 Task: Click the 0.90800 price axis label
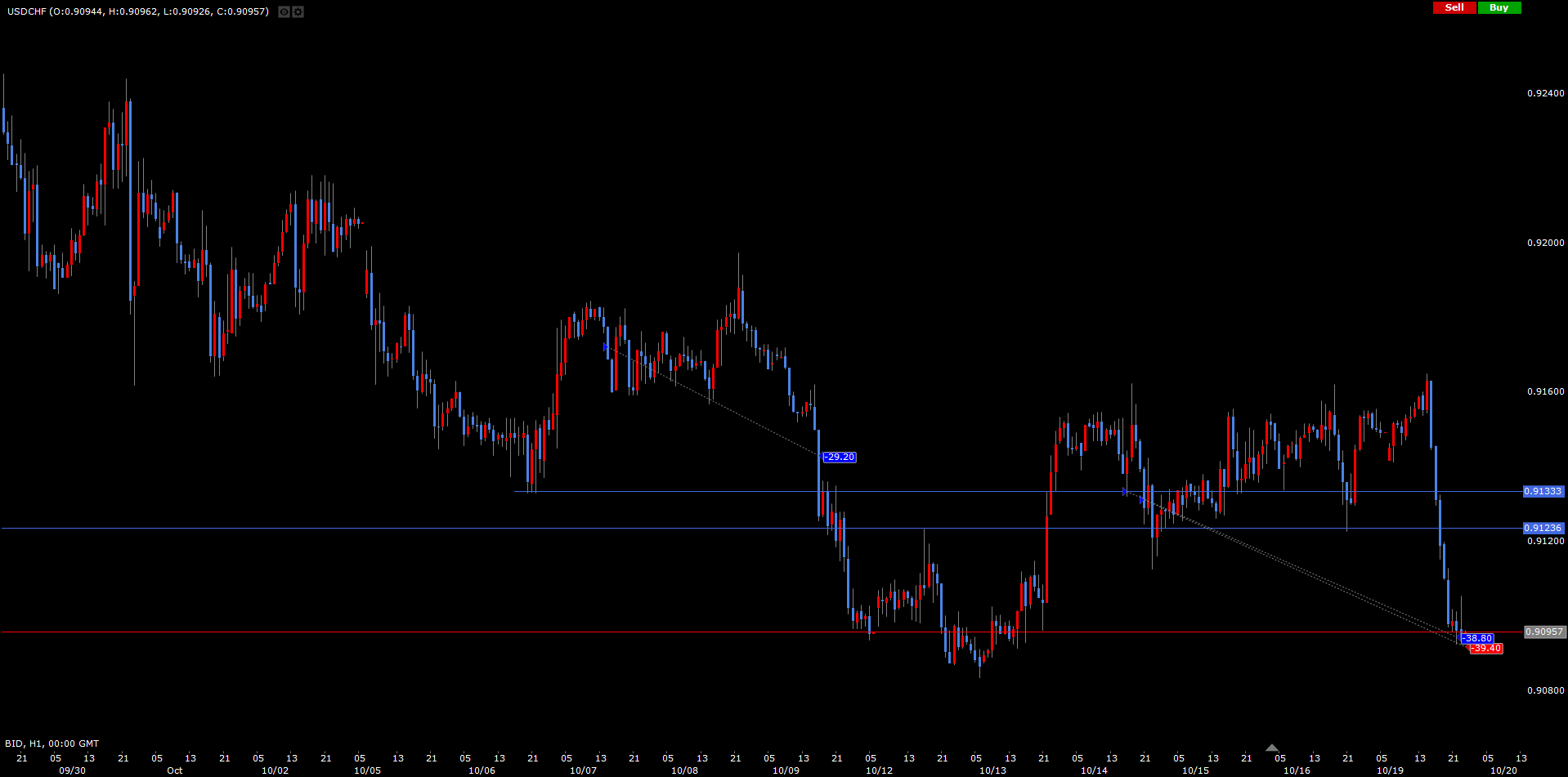coord(1545,690)
